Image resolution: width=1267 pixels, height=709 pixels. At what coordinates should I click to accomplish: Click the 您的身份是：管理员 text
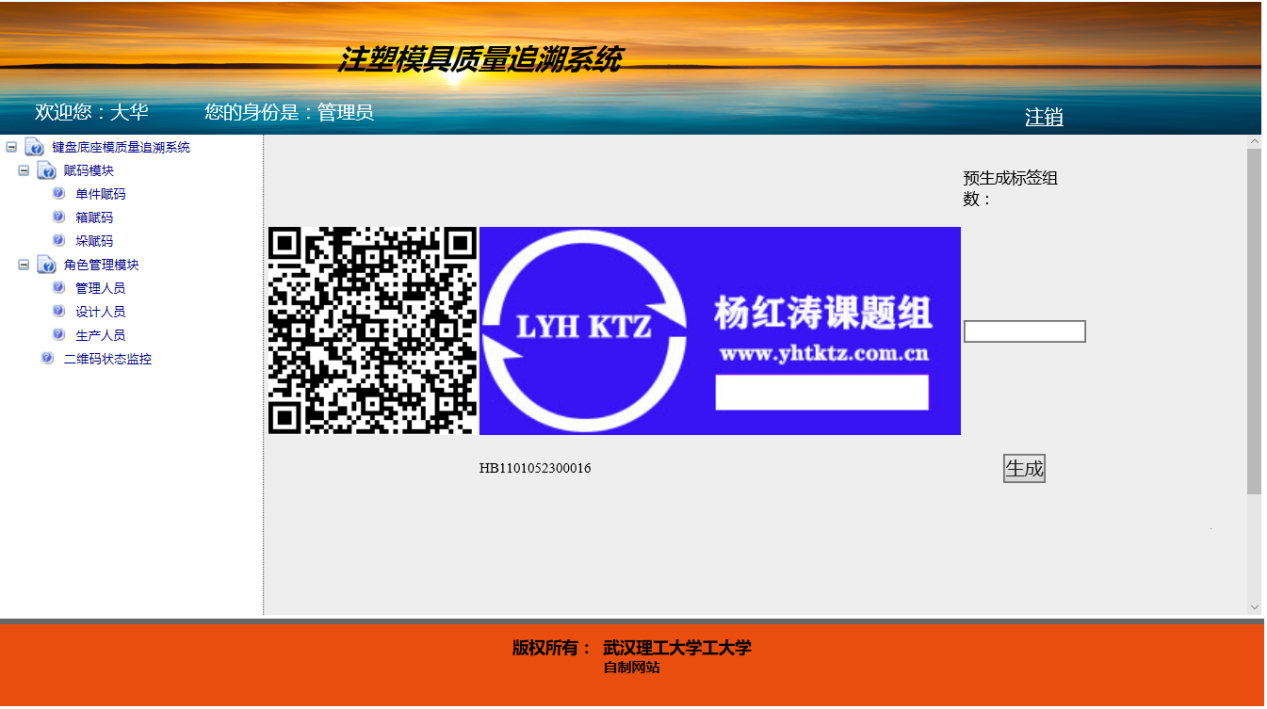[x=289, y=112]
